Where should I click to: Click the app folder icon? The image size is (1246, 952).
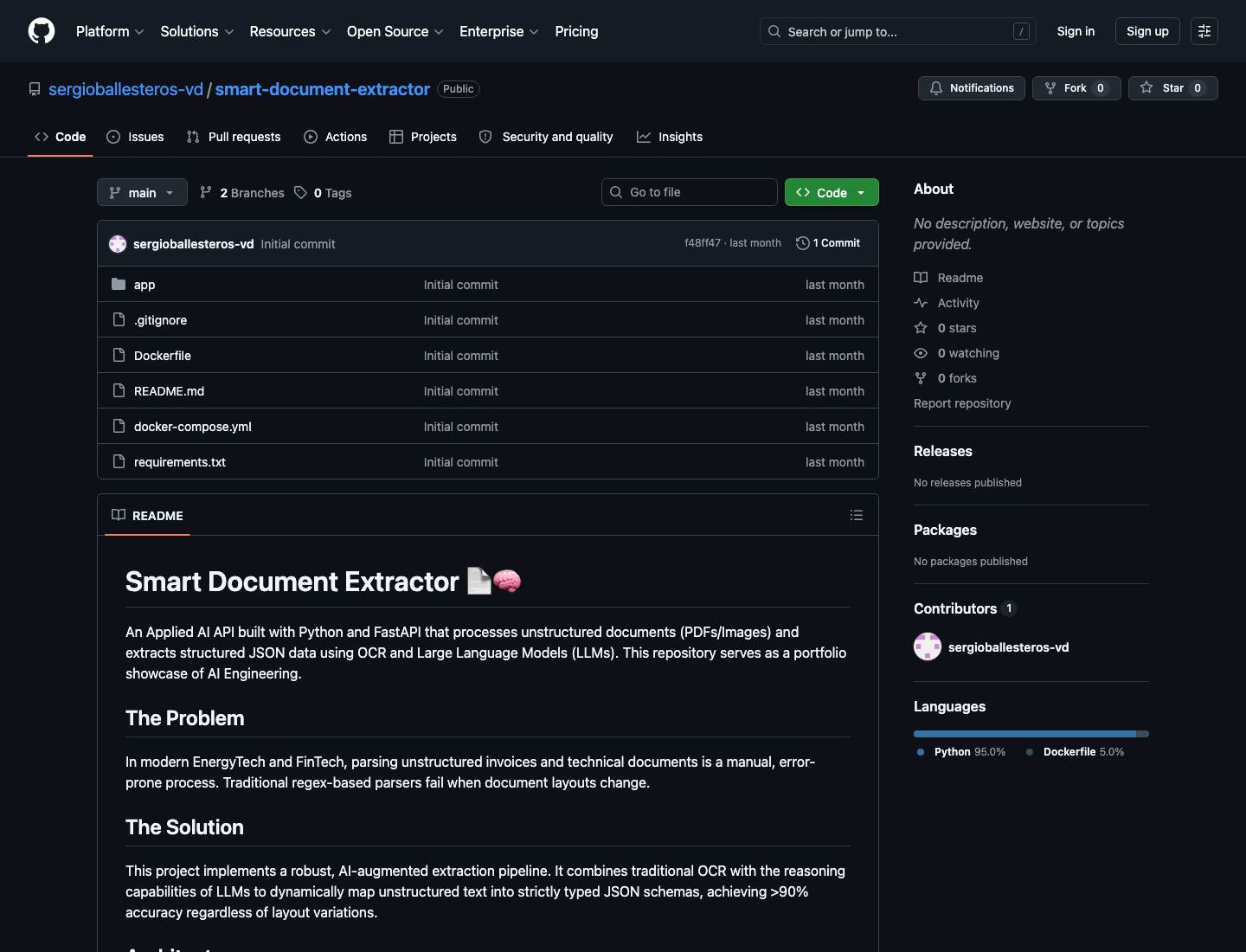pyautogui.click(x=119, y=284)
